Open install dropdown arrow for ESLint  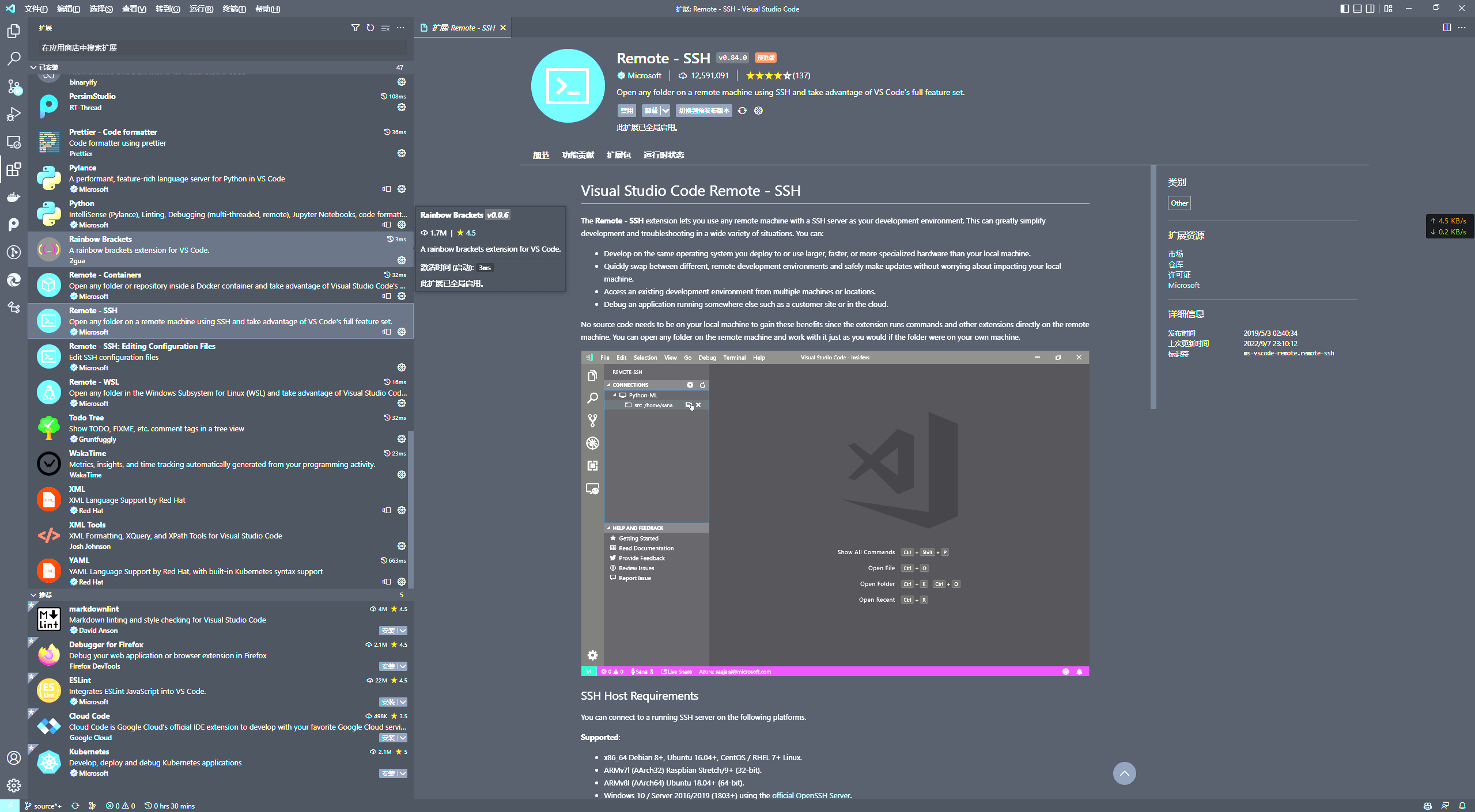point(403,702)
